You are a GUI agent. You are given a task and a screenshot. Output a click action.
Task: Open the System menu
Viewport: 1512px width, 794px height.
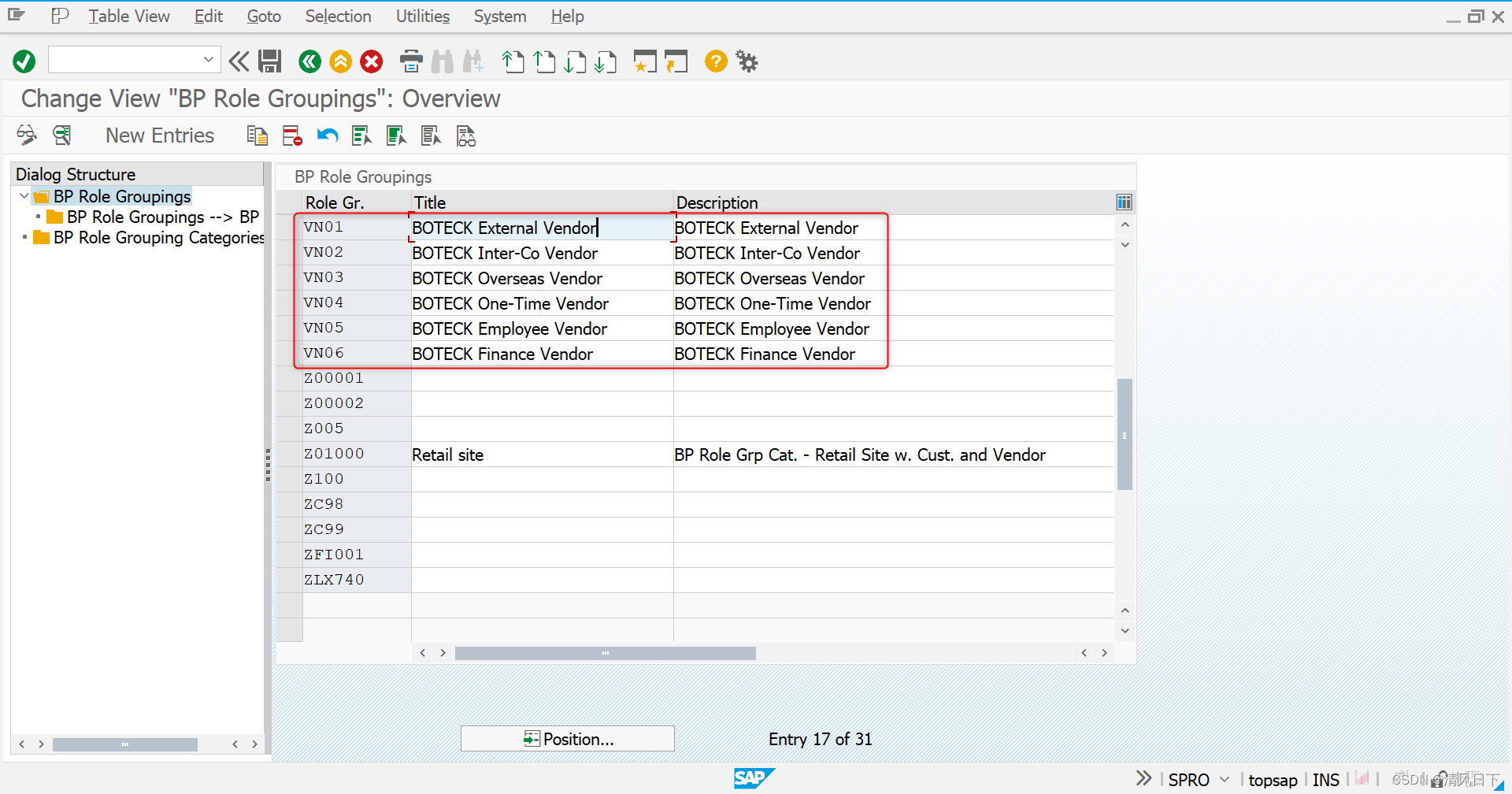pyautogui.click(x=500, y=17)
